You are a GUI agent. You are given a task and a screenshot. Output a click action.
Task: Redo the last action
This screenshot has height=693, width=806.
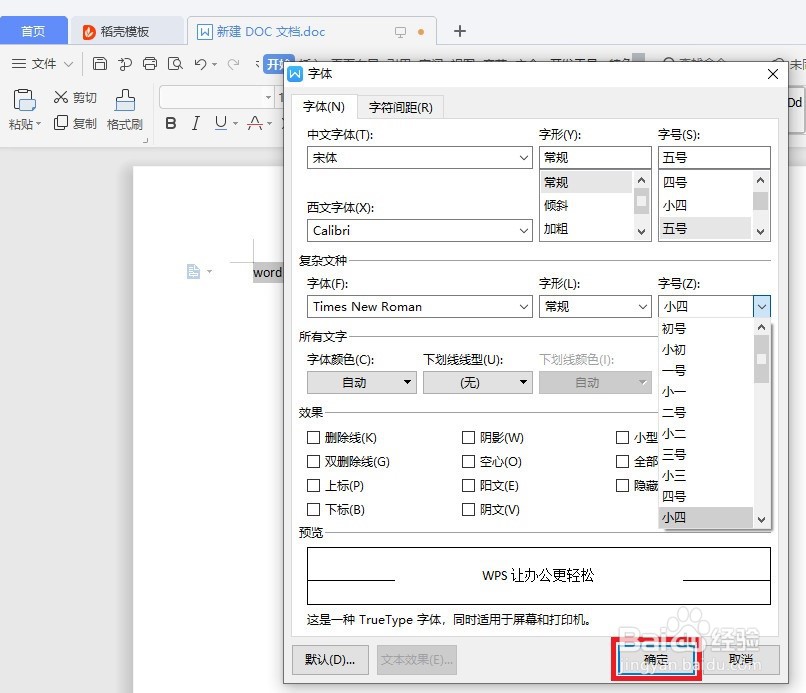click(232, 62)
